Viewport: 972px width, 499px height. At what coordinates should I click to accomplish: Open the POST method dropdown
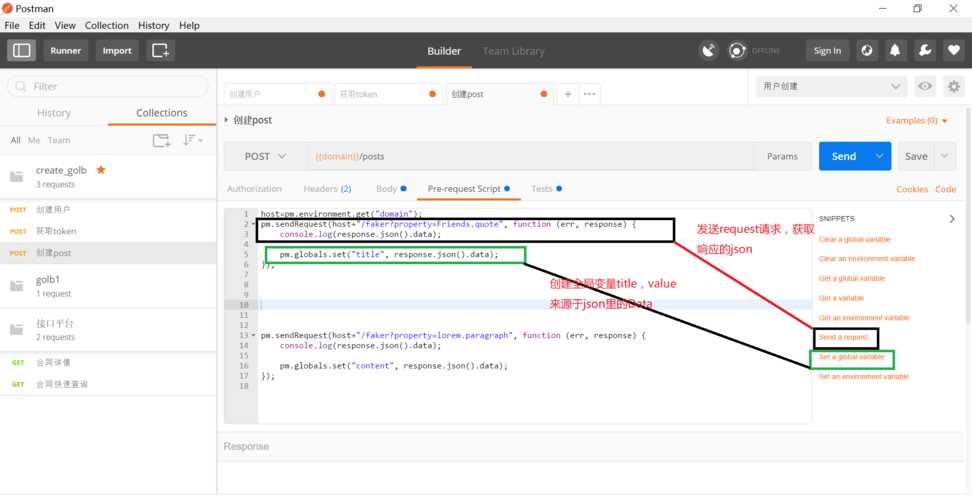pyautogui.click(x=265, y=156)
